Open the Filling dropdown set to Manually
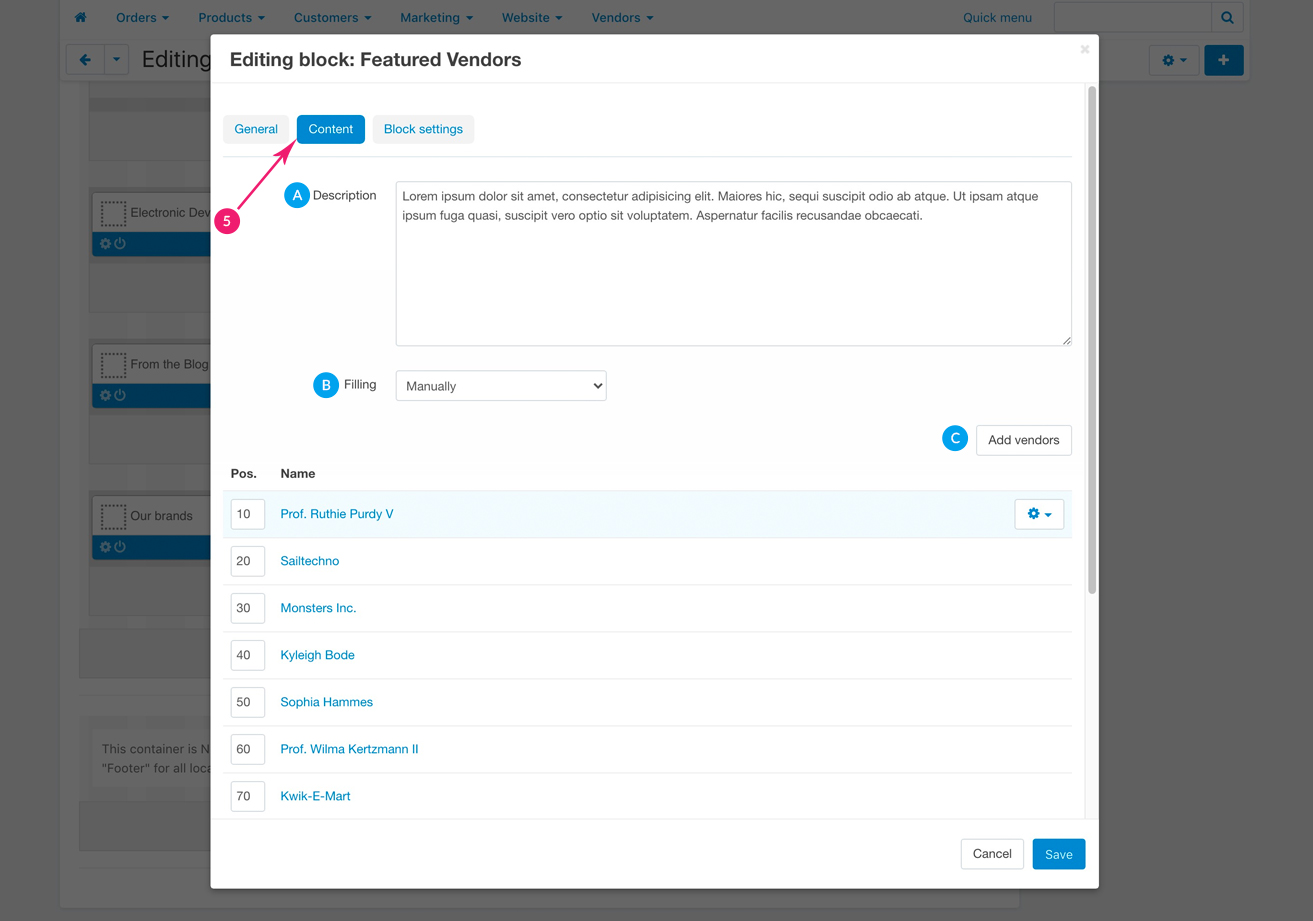The width and height of the screenshot is (1313, 921). (x=501, y=386)
